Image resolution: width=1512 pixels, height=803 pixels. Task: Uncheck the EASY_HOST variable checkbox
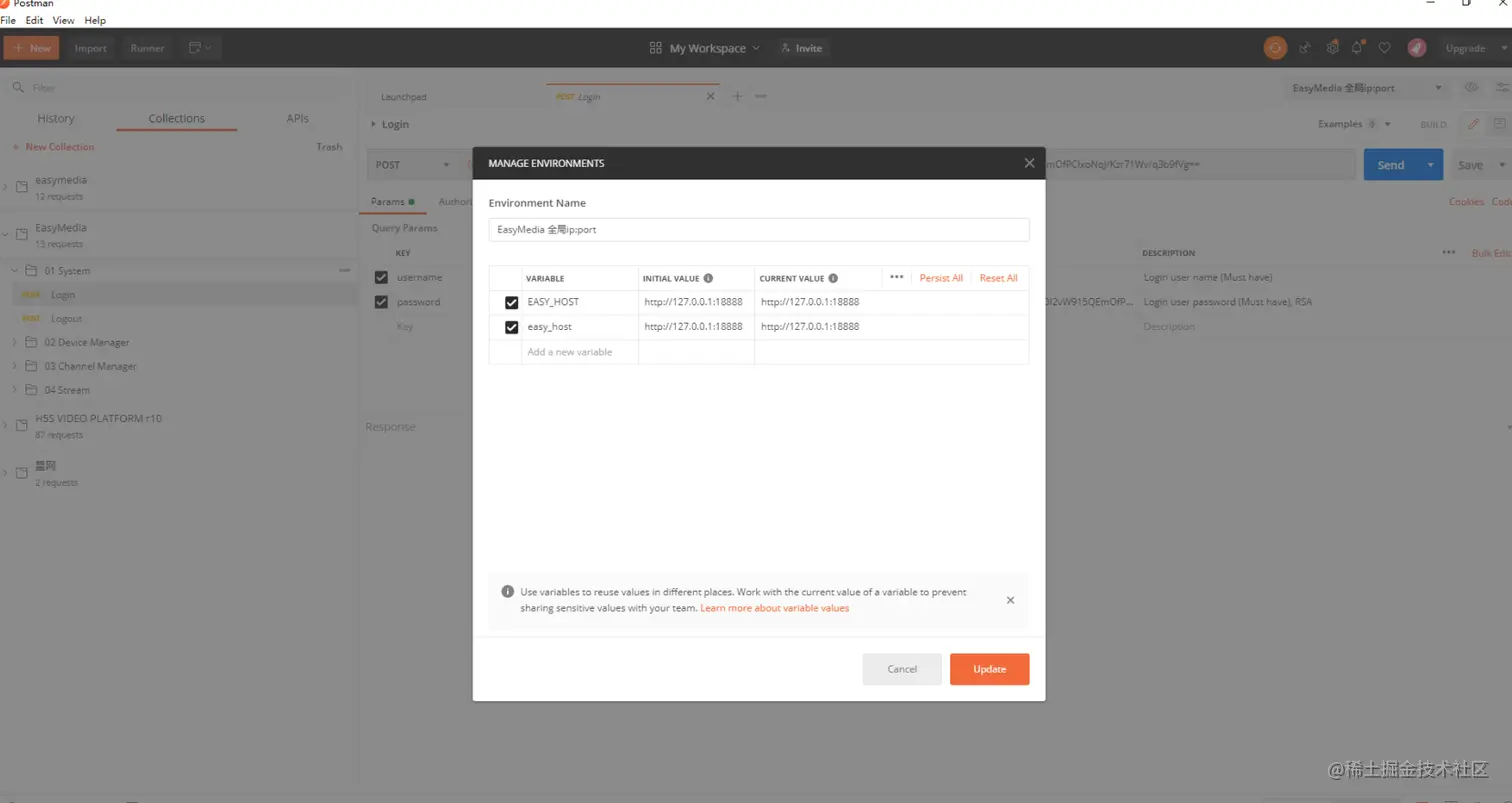click(x=512, y=302)
